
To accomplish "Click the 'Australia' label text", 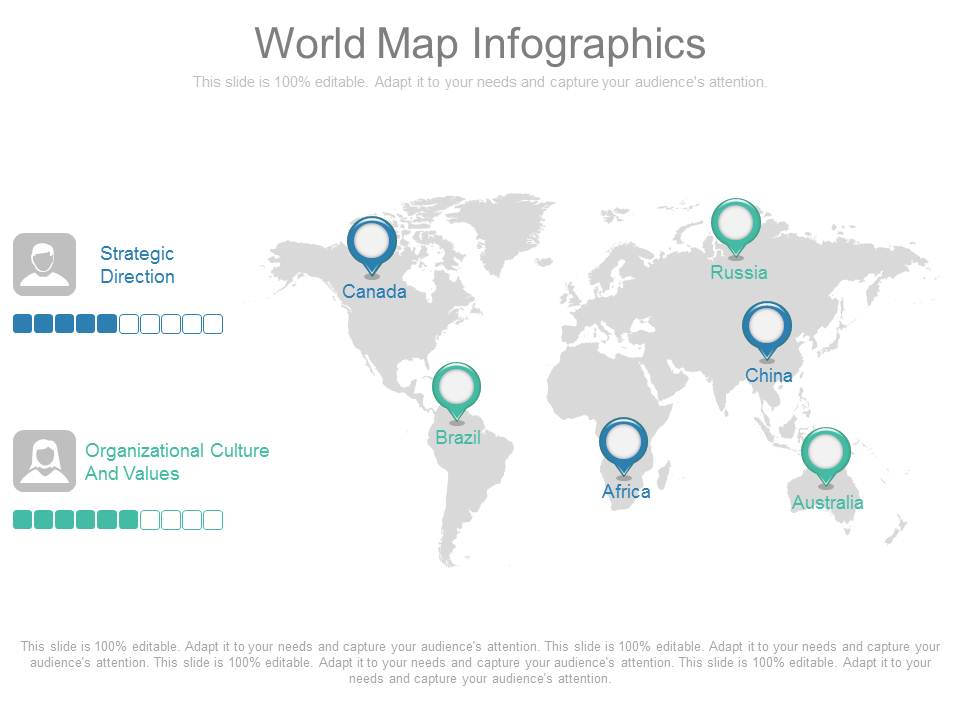I will click(x=828, y=503).
